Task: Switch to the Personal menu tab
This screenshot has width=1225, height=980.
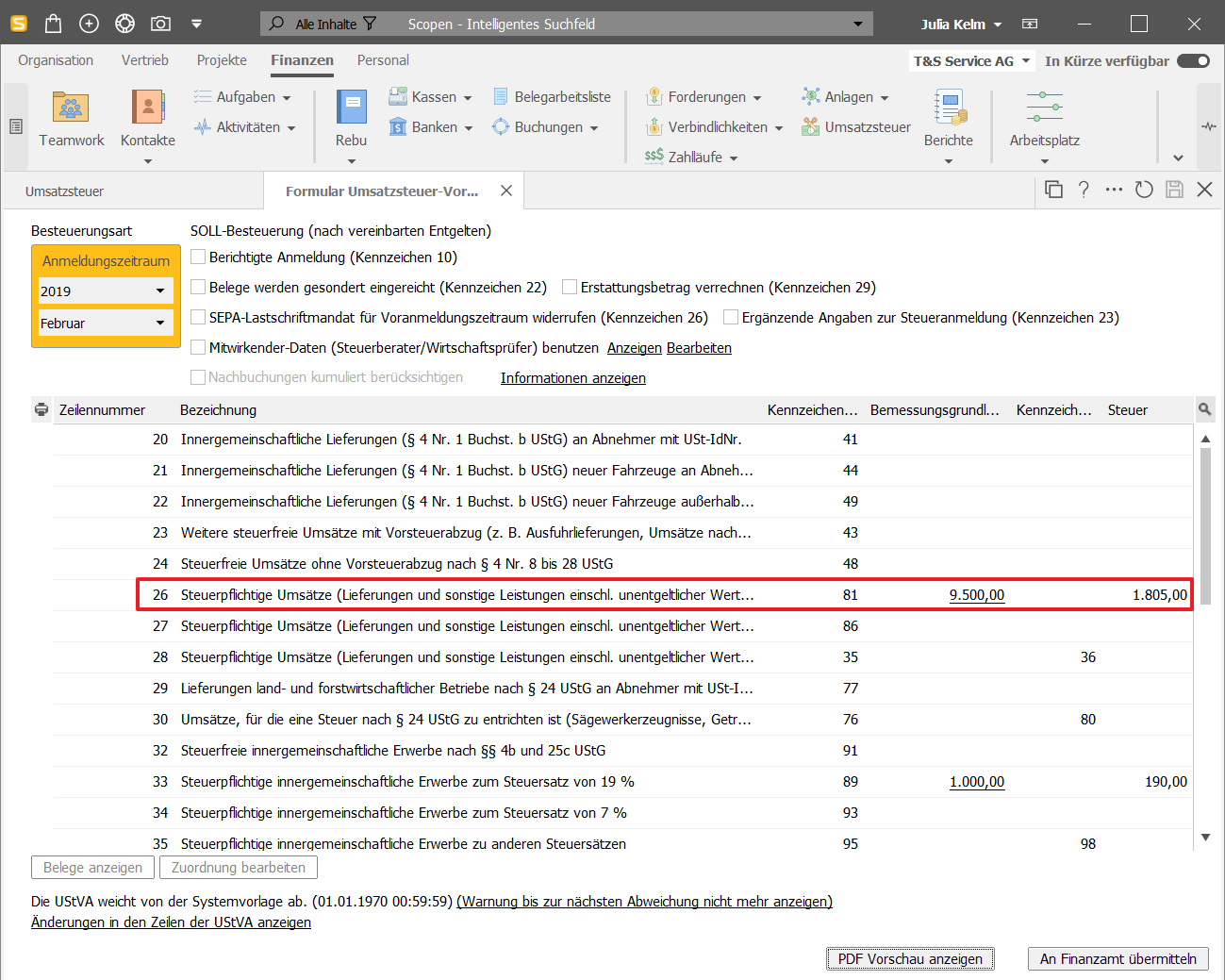Action: click(x=383, y=59)
